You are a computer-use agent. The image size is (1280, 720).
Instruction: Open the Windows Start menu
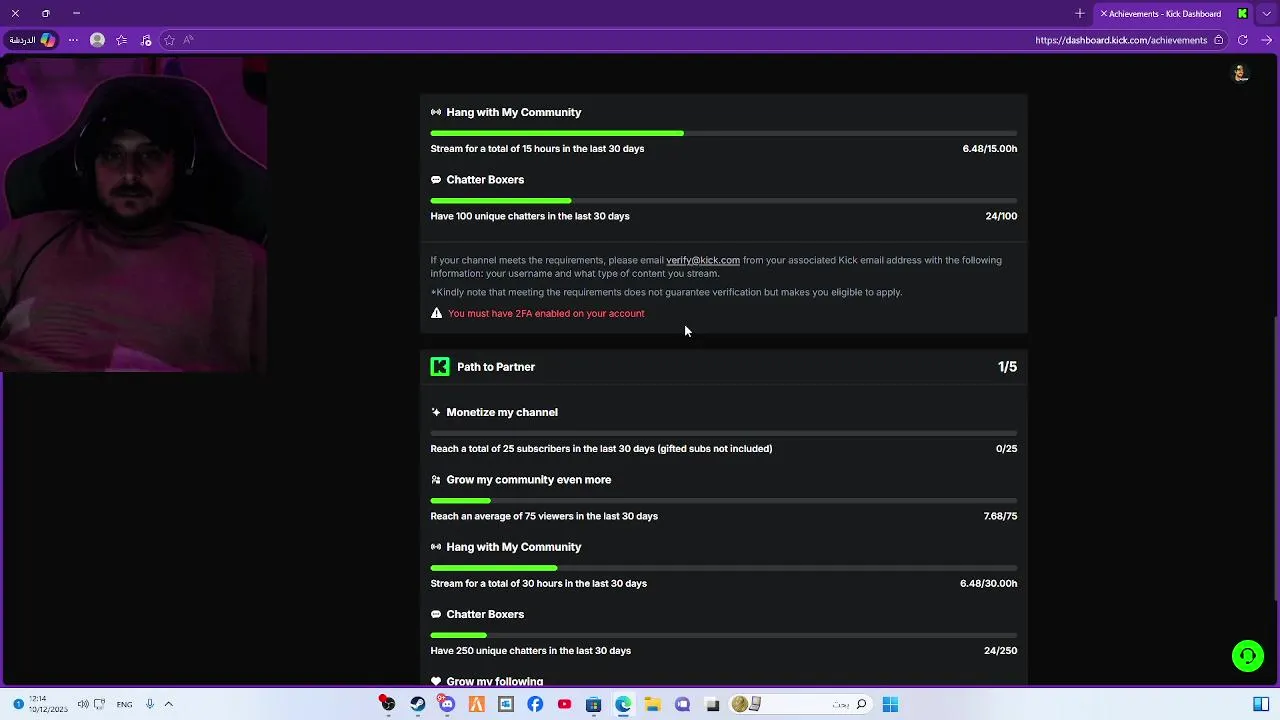coord(890,704)
